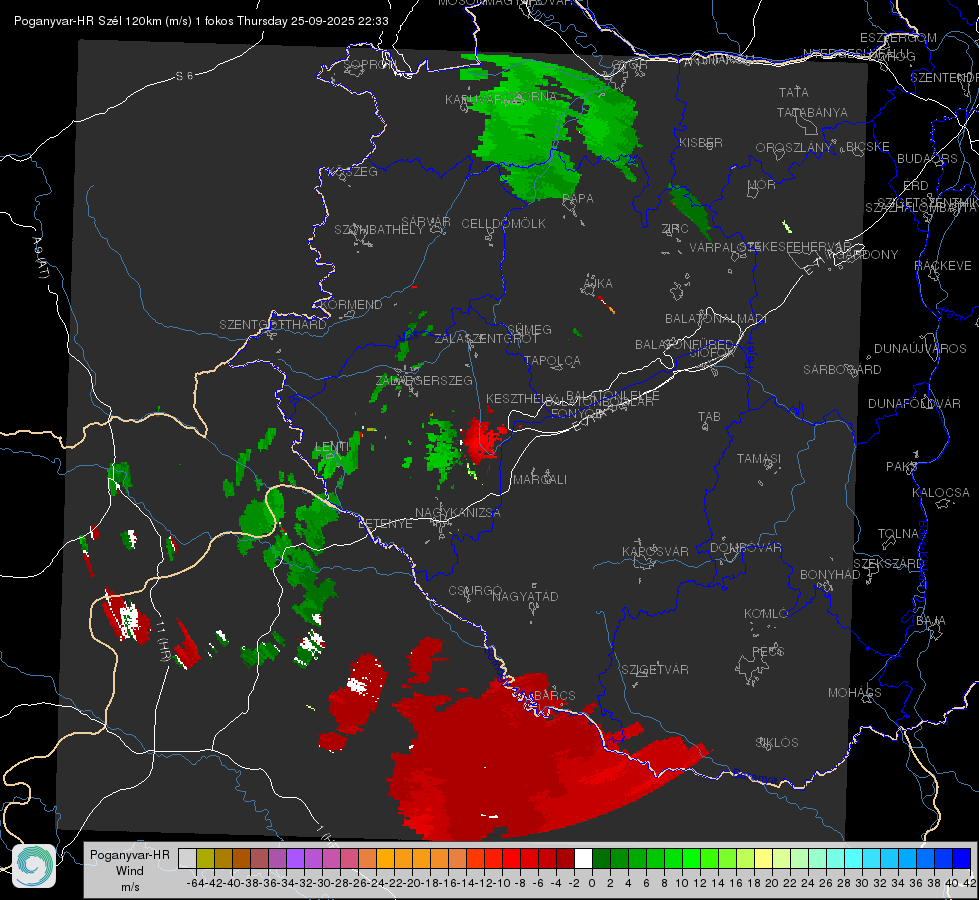Screen dimensions: 979x900
Task: Click the ZALASZENTGRÓT label
Action: coord(486,339)
